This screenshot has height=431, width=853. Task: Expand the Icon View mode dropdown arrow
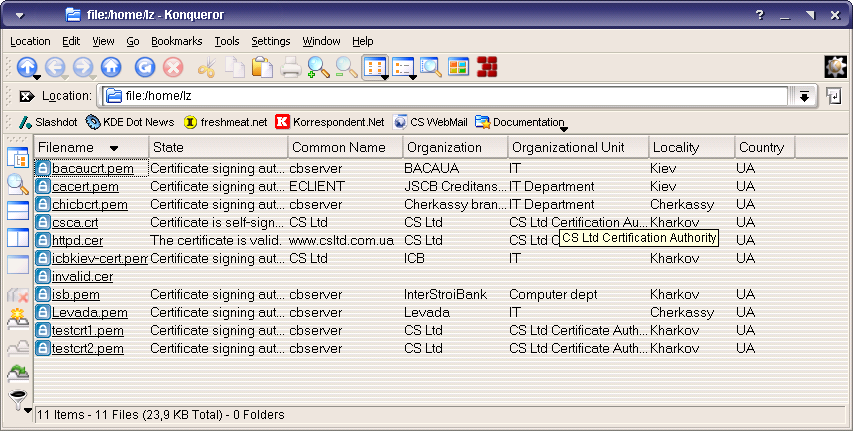[385, 77]
